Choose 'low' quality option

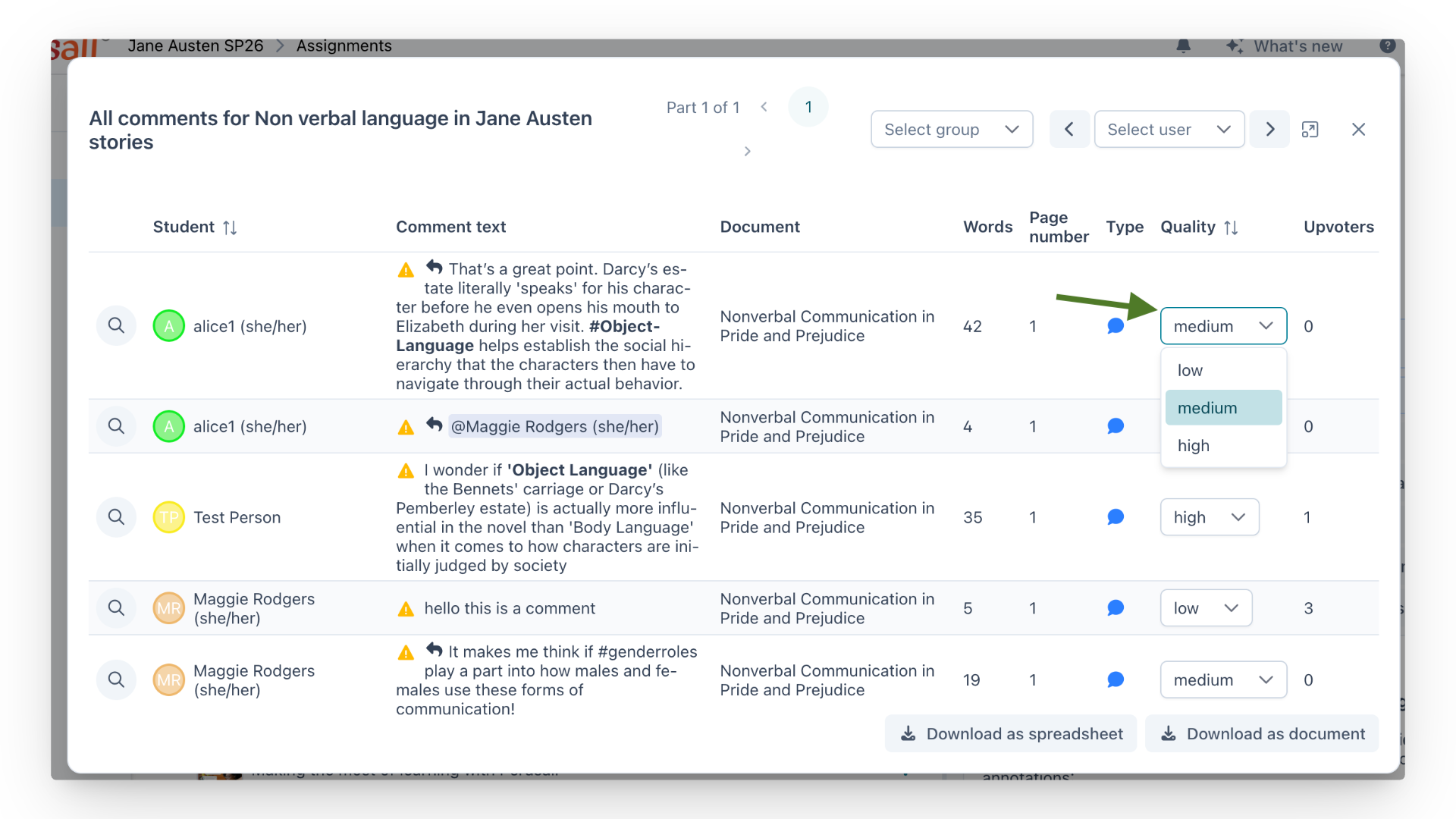coord(1223,370)
